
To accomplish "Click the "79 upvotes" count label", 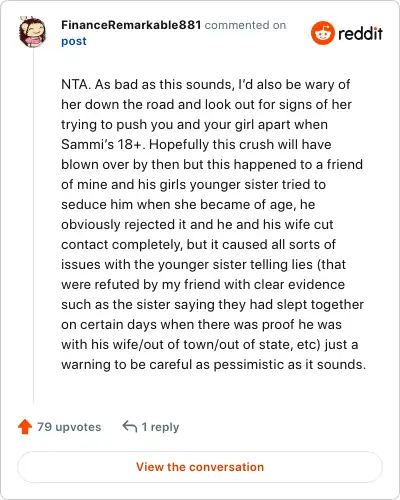I will [69, 427].
